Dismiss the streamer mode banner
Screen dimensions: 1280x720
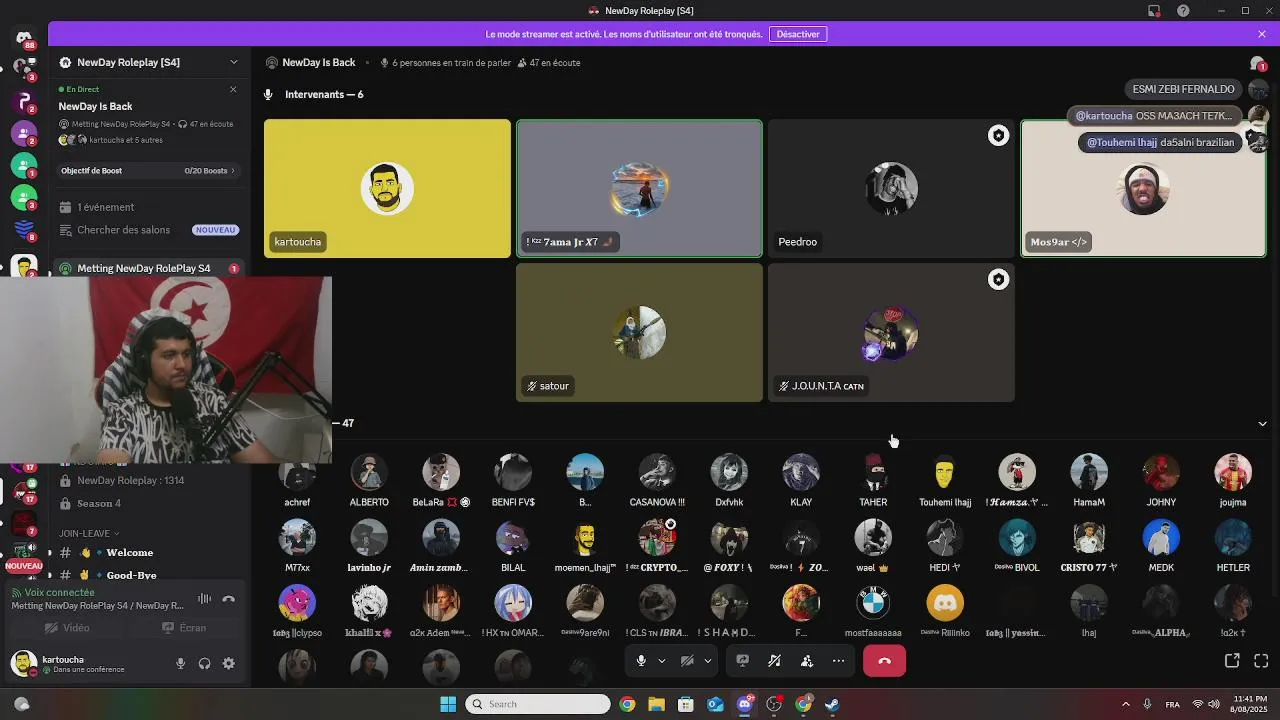pyautogui.click(x=1262, y=34)
